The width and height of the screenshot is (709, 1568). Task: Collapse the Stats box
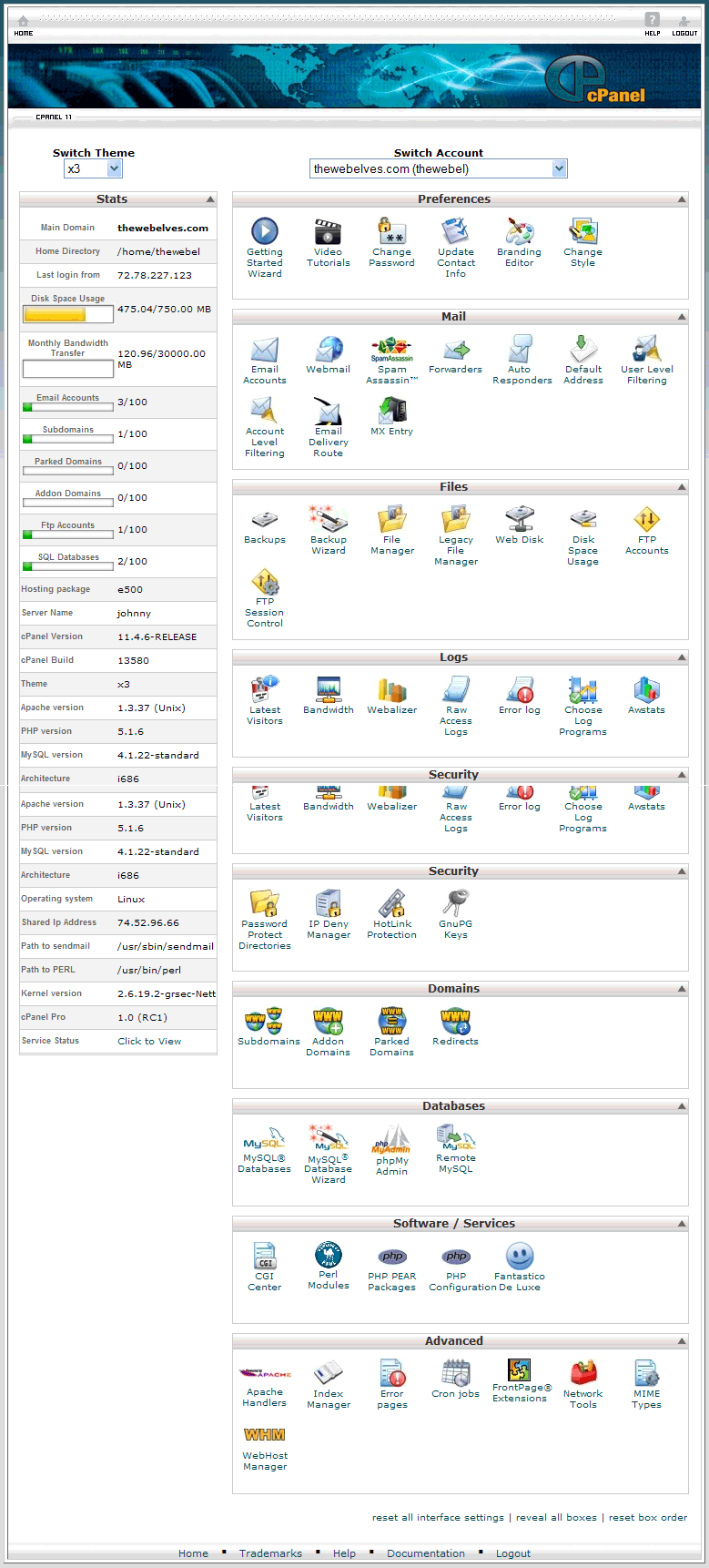pyautogui.click(x=210, y=199)
